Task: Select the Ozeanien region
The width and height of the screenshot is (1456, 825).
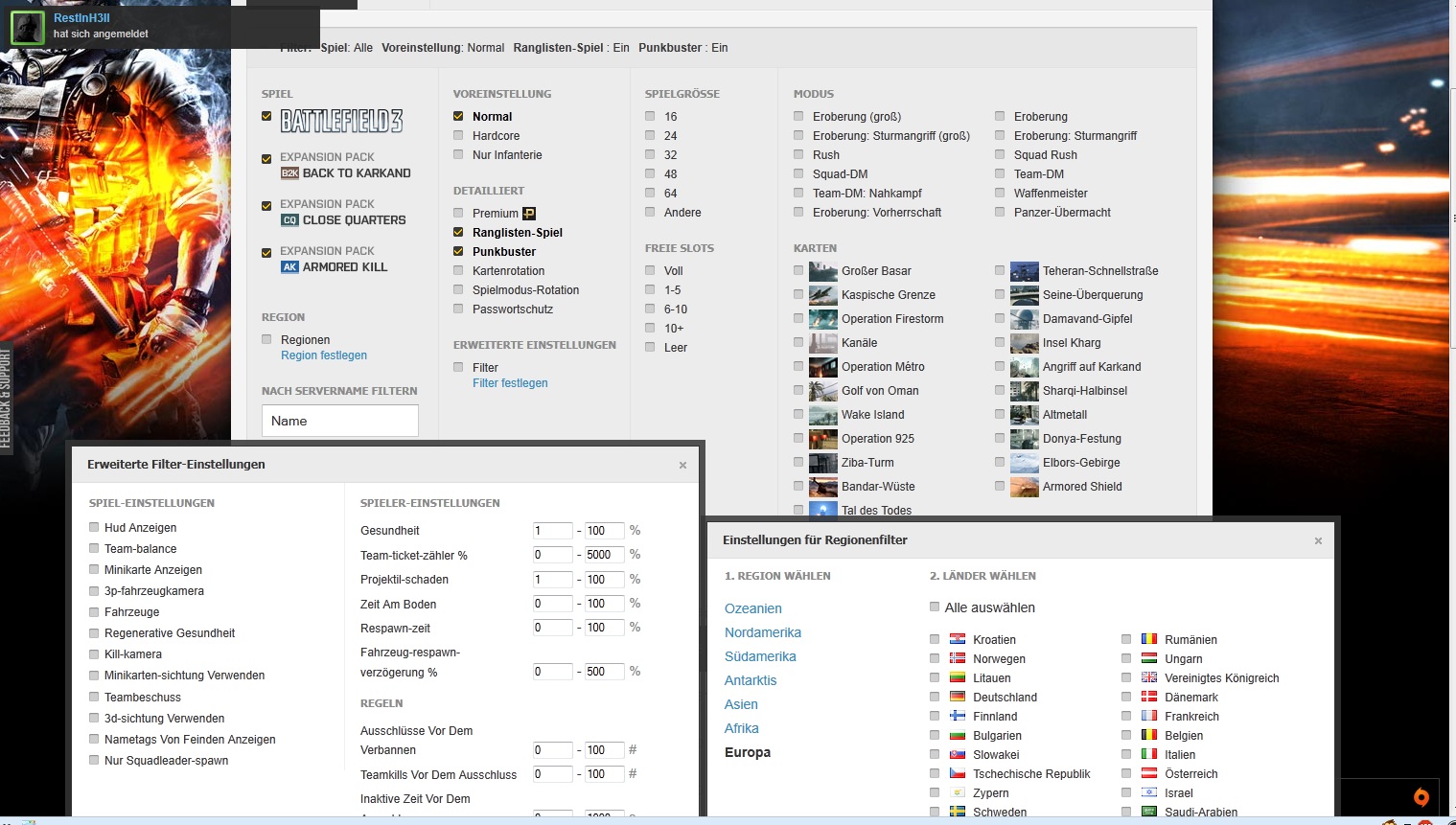Action: click(753, 608)
